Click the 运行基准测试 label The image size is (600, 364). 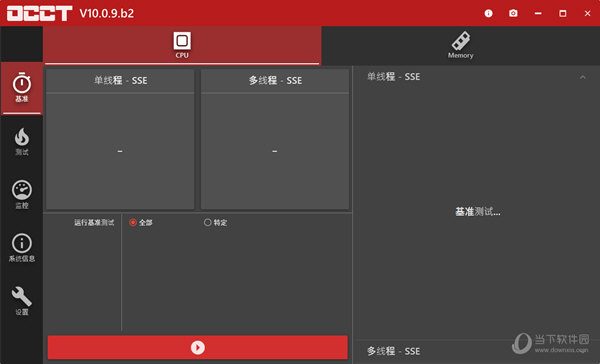94,222
